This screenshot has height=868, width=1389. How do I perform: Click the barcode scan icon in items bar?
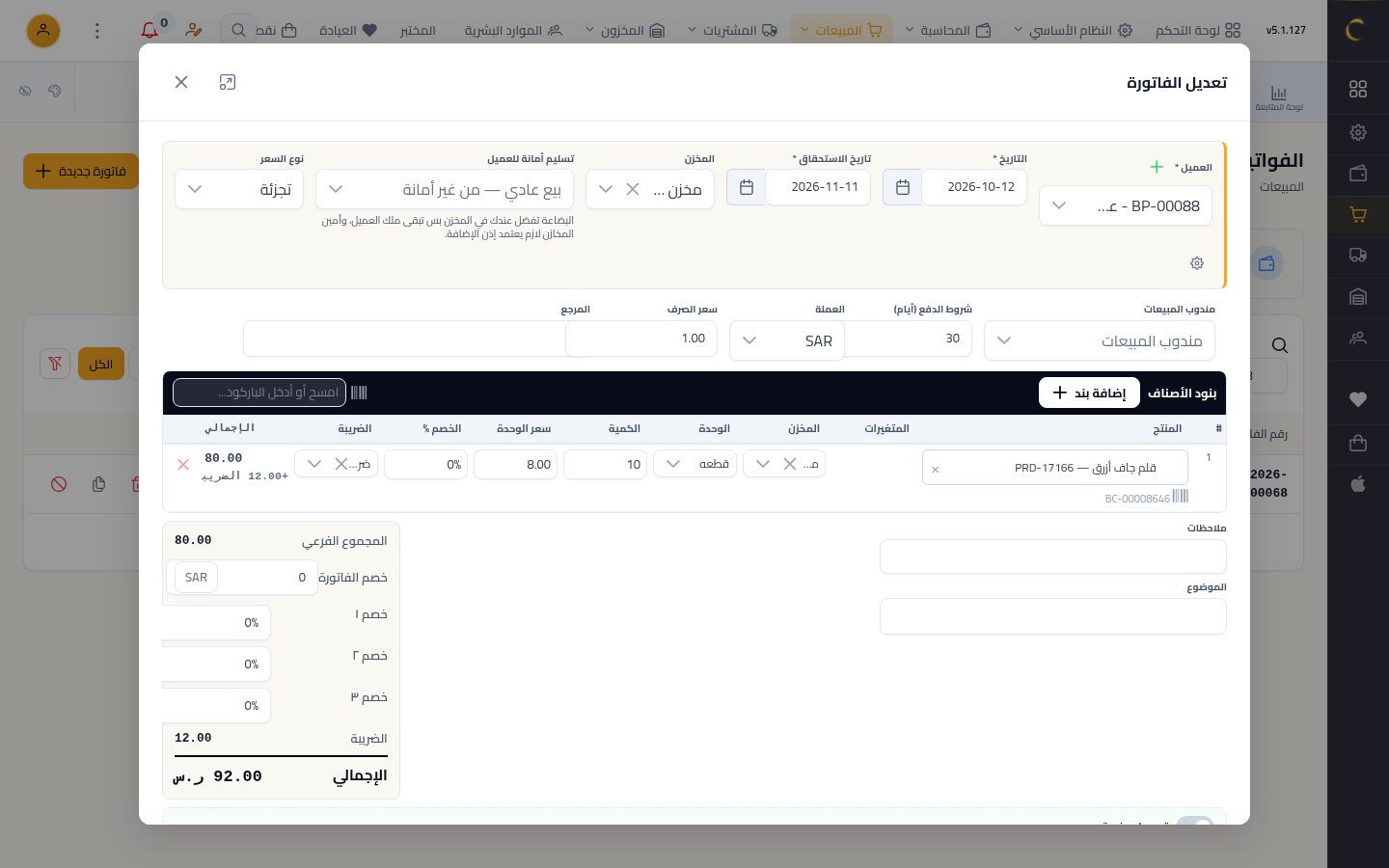click(359, 393)
